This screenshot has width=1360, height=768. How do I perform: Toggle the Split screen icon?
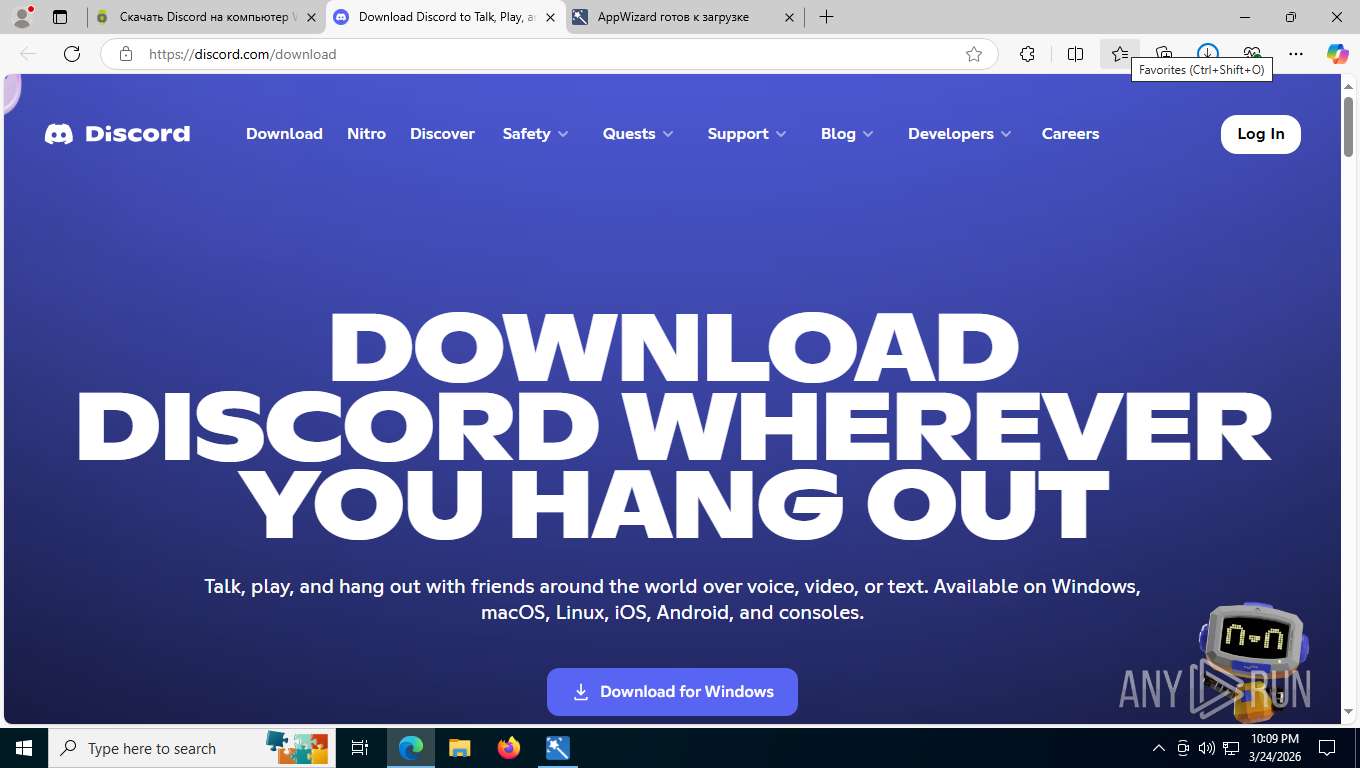1075,54
